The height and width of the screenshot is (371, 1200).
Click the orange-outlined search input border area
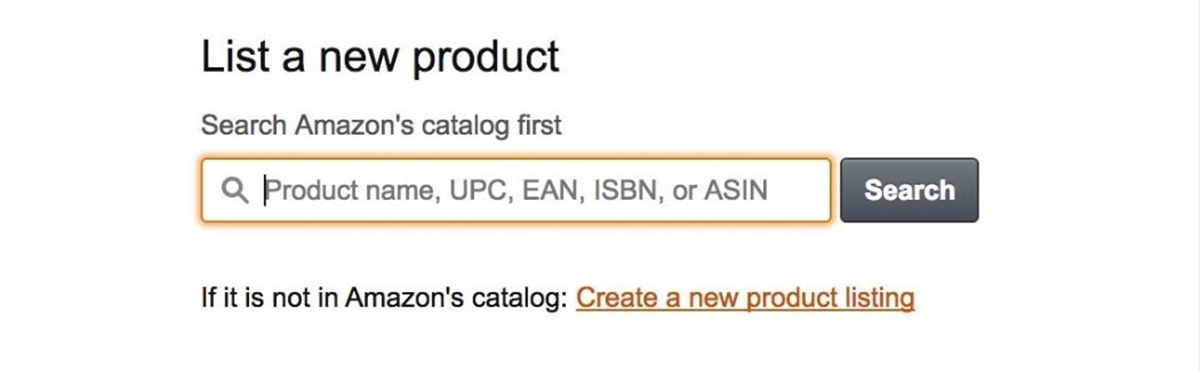tap(516, 190)
